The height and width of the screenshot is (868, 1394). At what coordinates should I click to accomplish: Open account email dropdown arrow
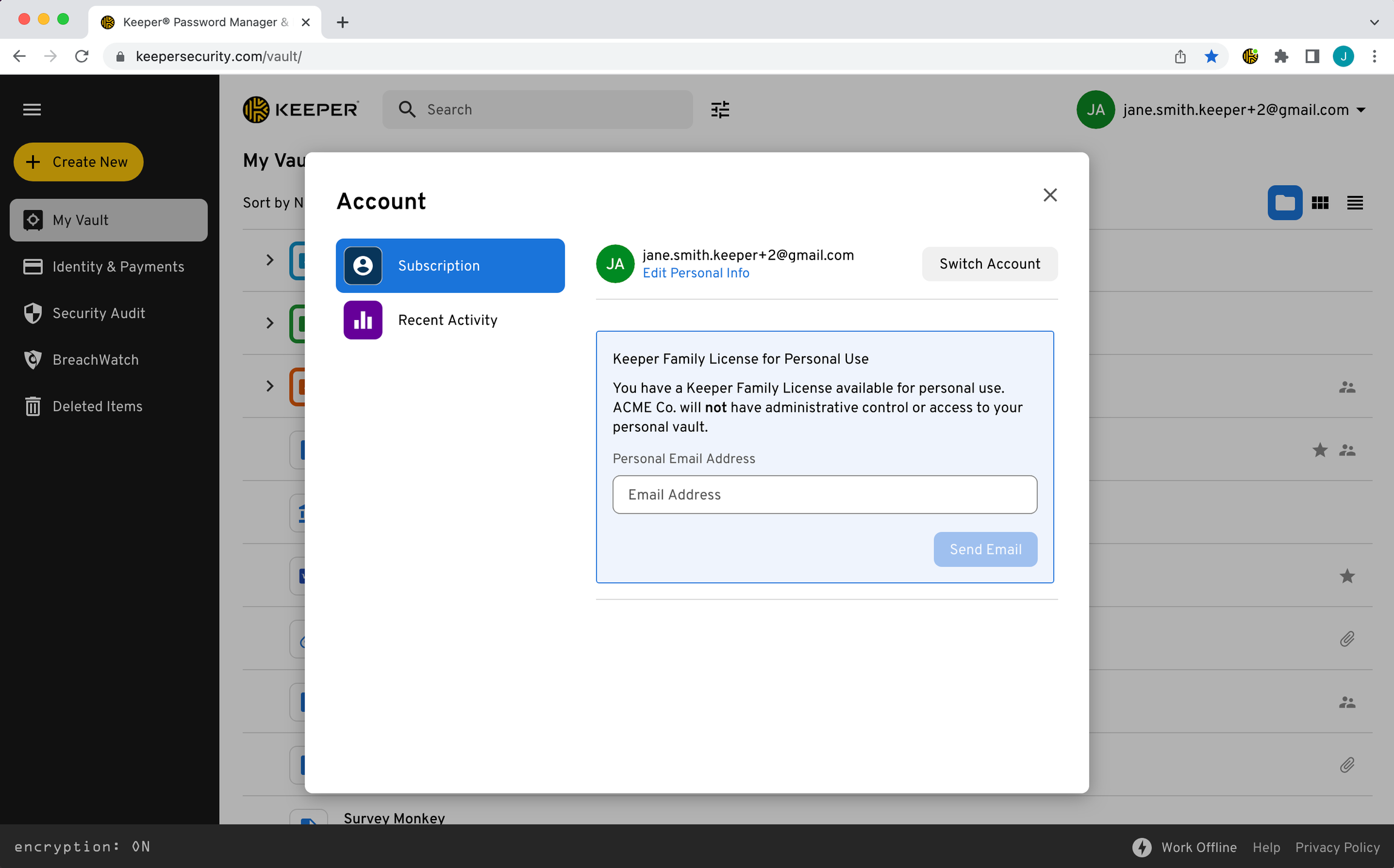click(1361, 110)
